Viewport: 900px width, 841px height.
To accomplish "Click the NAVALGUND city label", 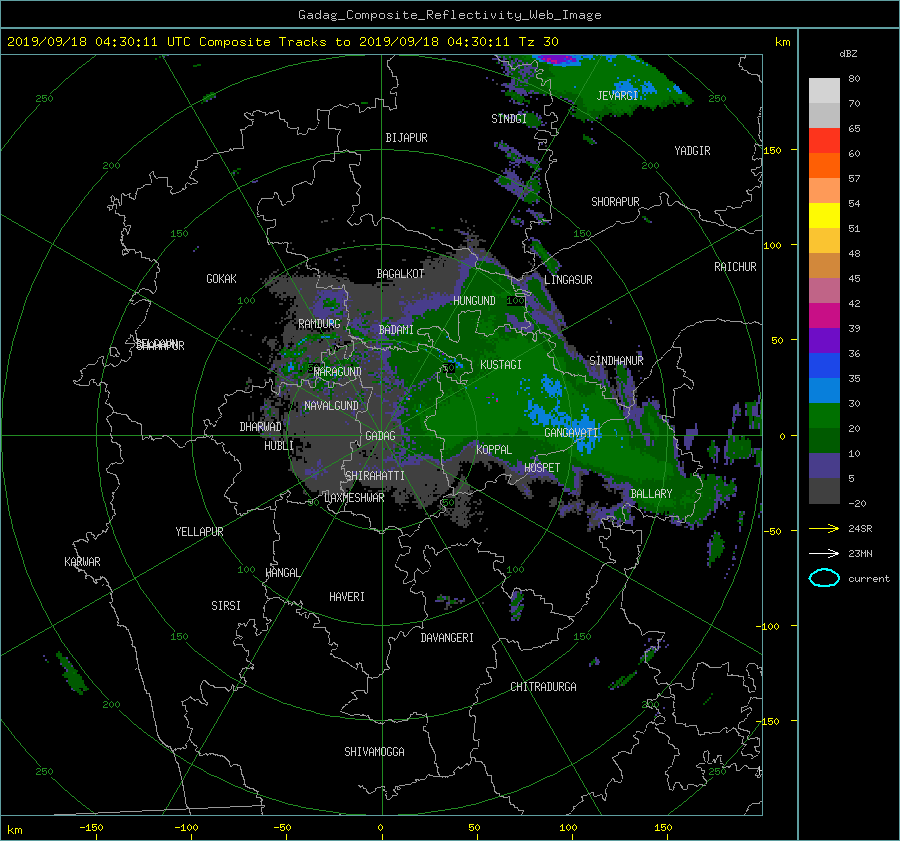I will 331,406.
